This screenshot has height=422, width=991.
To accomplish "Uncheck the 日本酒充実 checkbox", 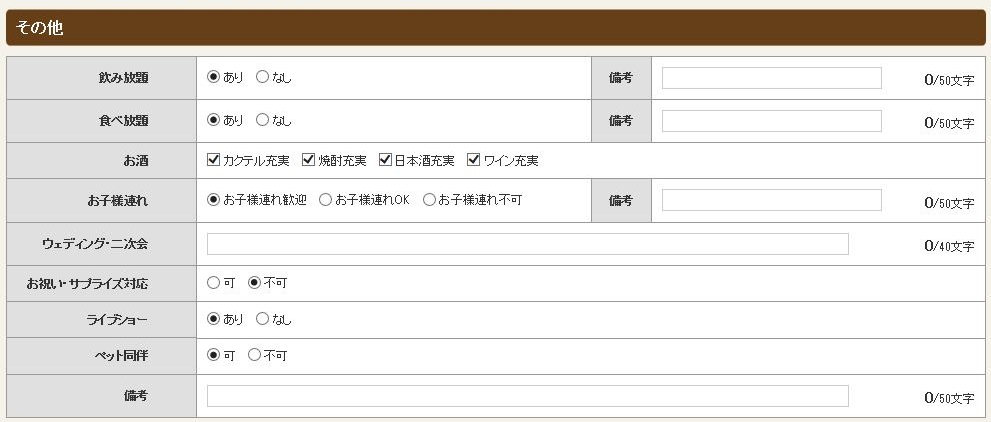I will click(386, 160).
